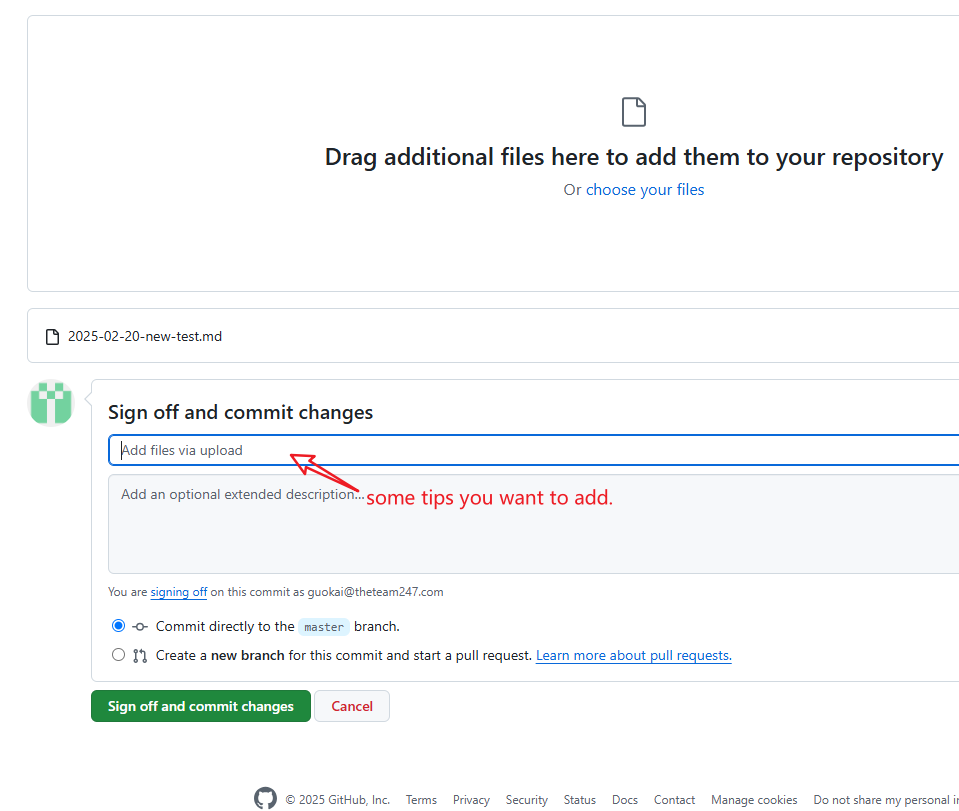Click the commit message input field

click(533, 450)
